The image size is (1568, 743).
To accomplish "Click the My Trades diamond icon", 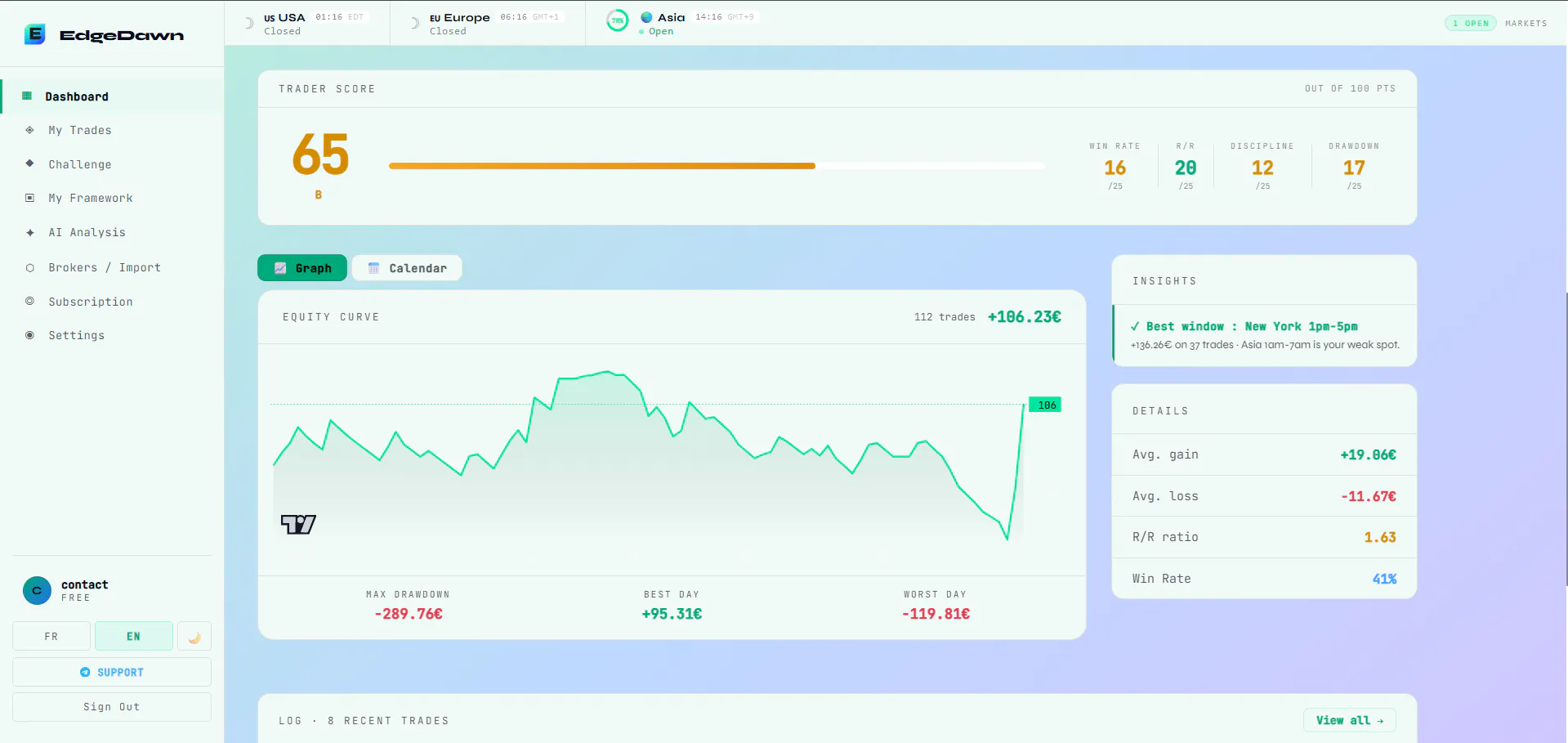I will (x=29, y=130).
